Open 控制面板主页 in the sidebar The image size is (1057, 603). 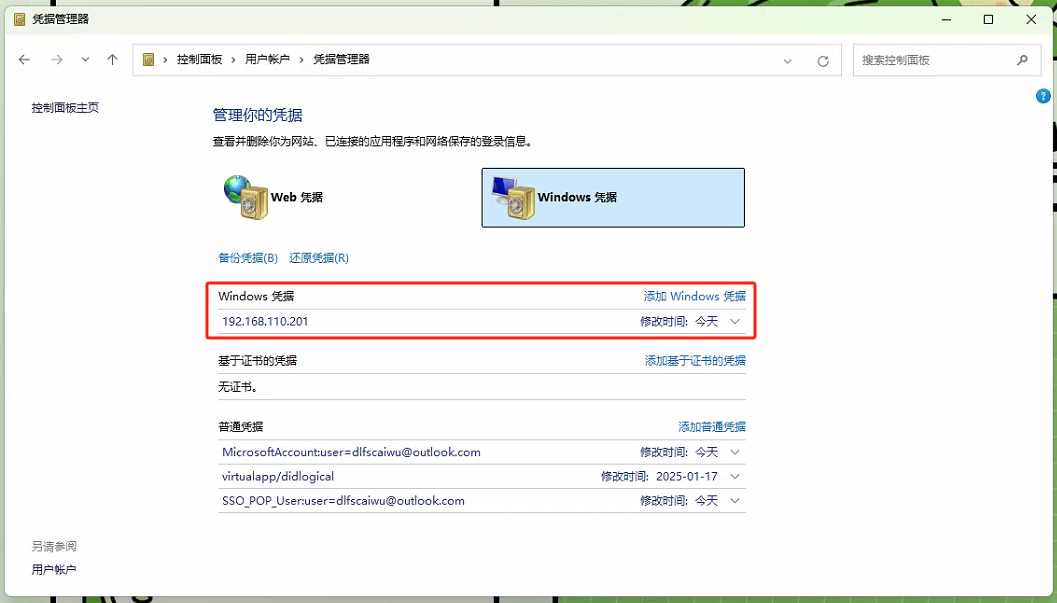coord(65,108)
